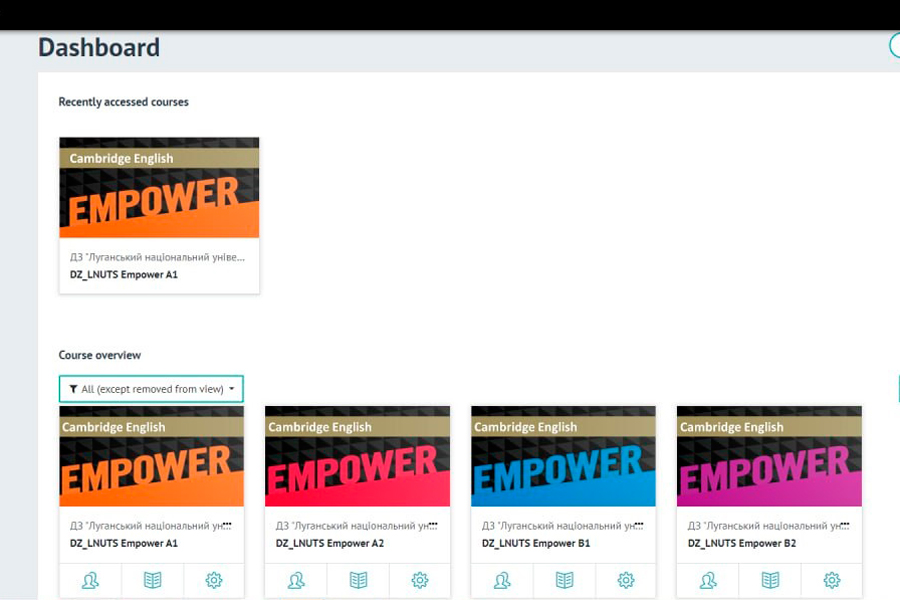Click red Empower A2 course image
900x600 pixels.
(x=357, y=456)
